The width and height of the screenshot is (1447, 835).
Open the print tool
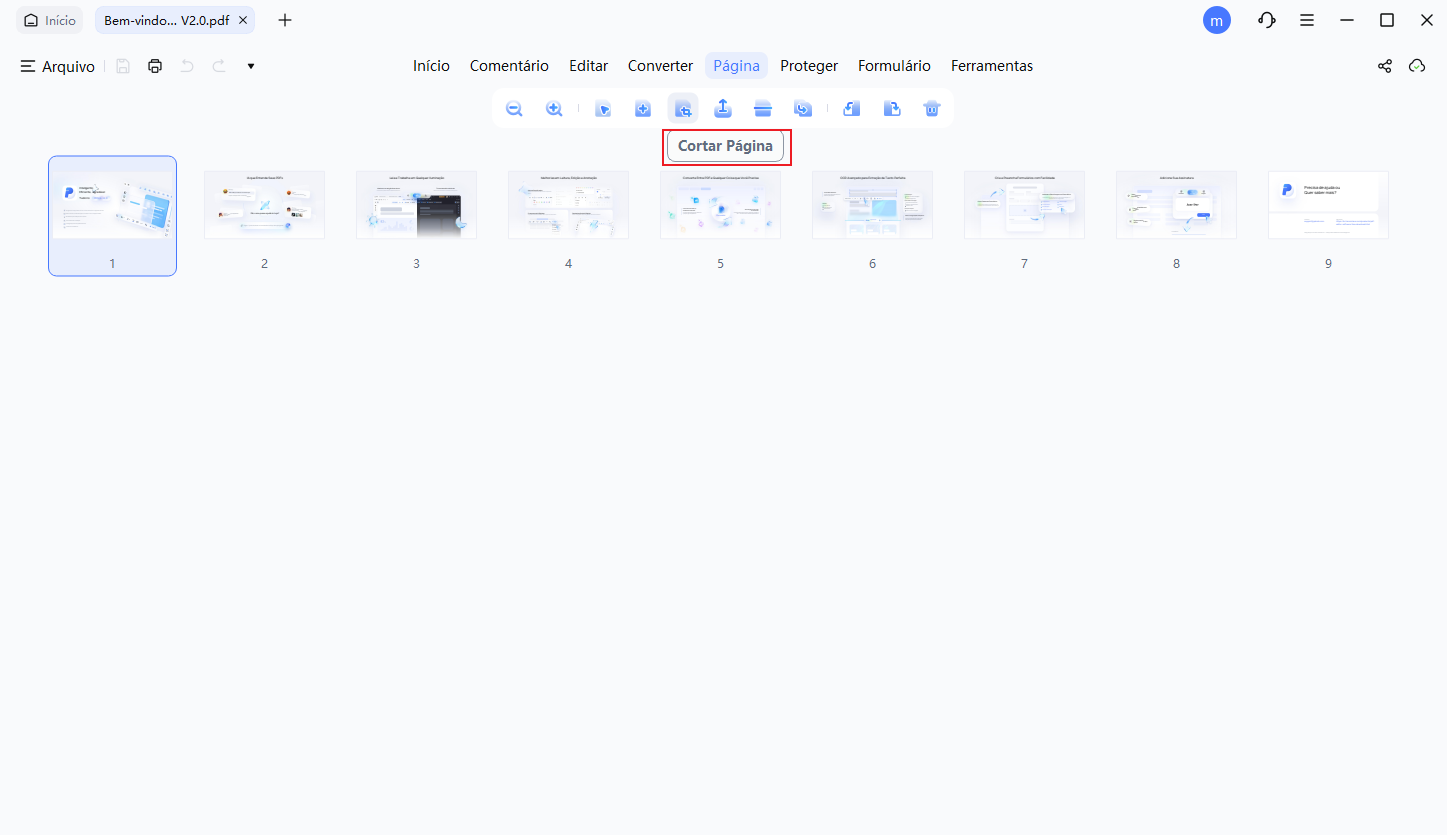click(x=155, y=65)
